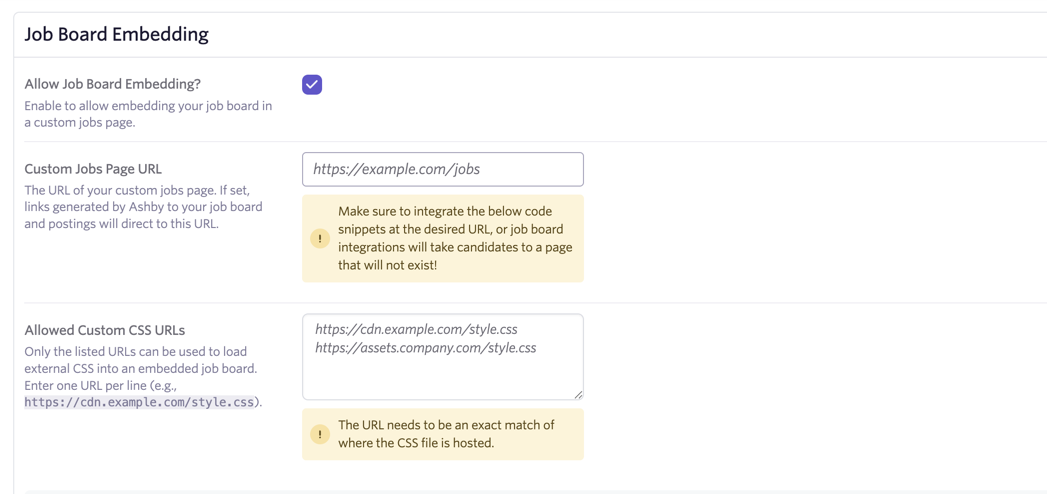Screen dimensions: 1047x494
Task: Click the grey panel at the bottom edge
Action: 535,492
